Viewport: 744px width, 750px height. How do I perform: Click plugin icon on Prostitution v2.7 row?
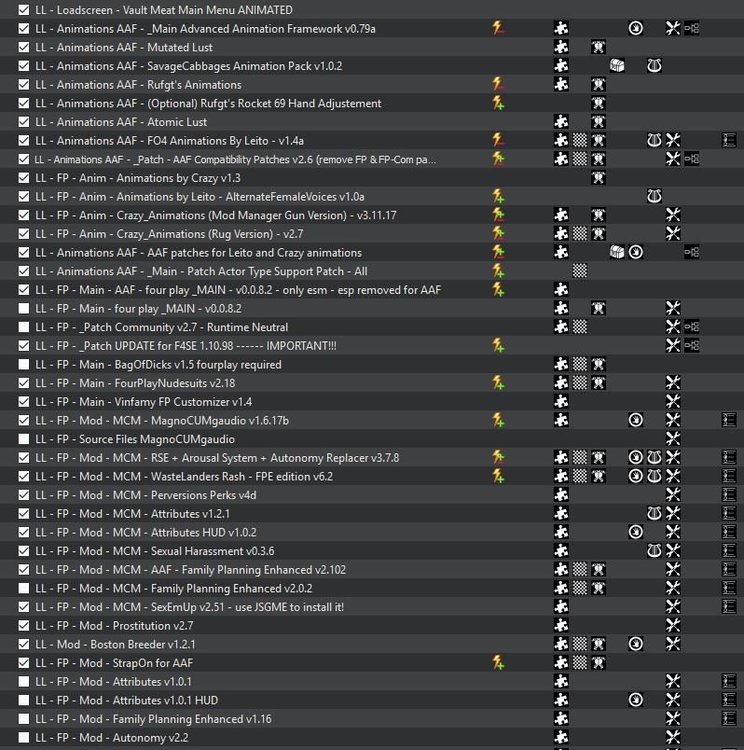[561, 625]
